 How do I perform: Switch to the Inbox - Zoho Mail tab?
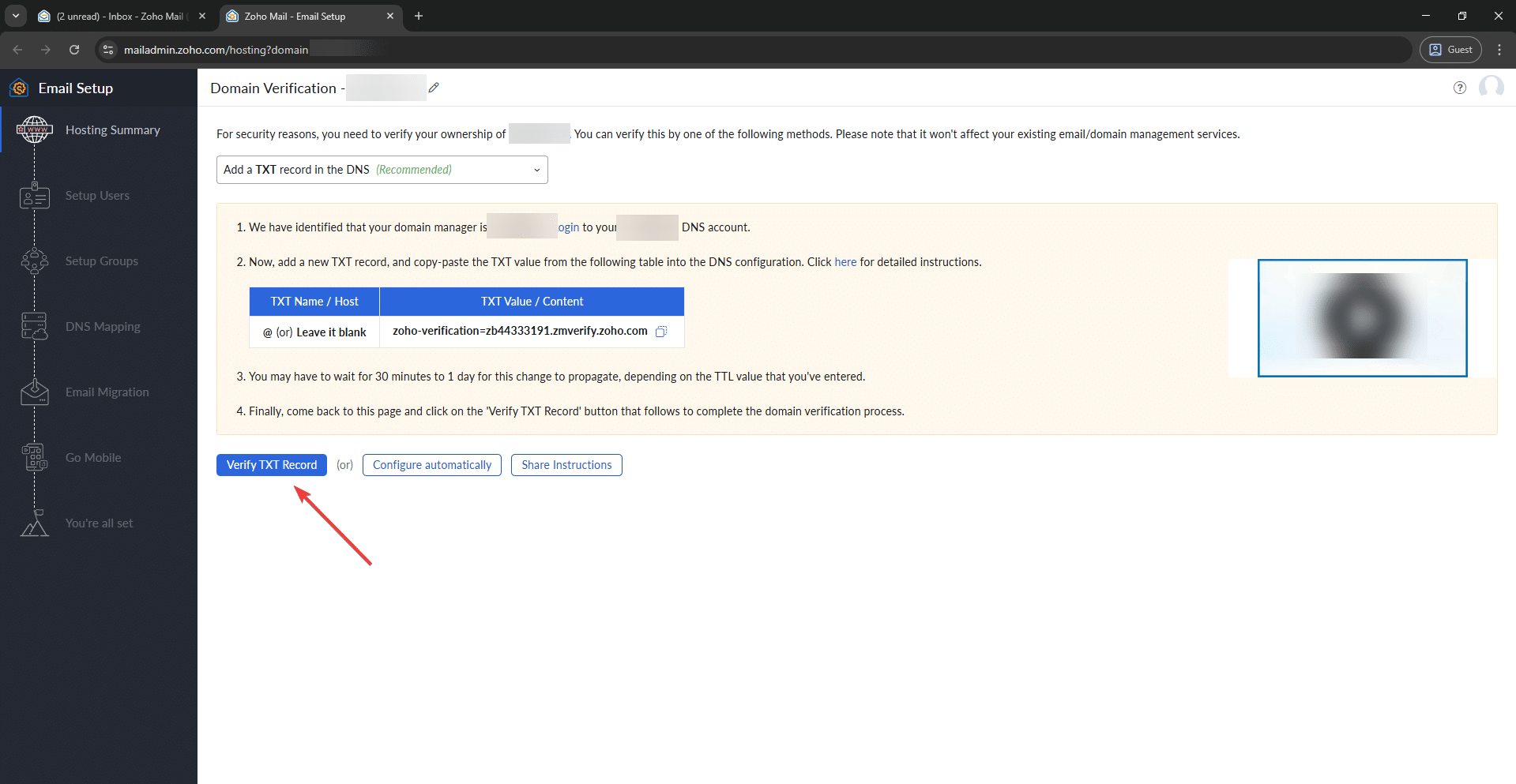pos(120,16)
